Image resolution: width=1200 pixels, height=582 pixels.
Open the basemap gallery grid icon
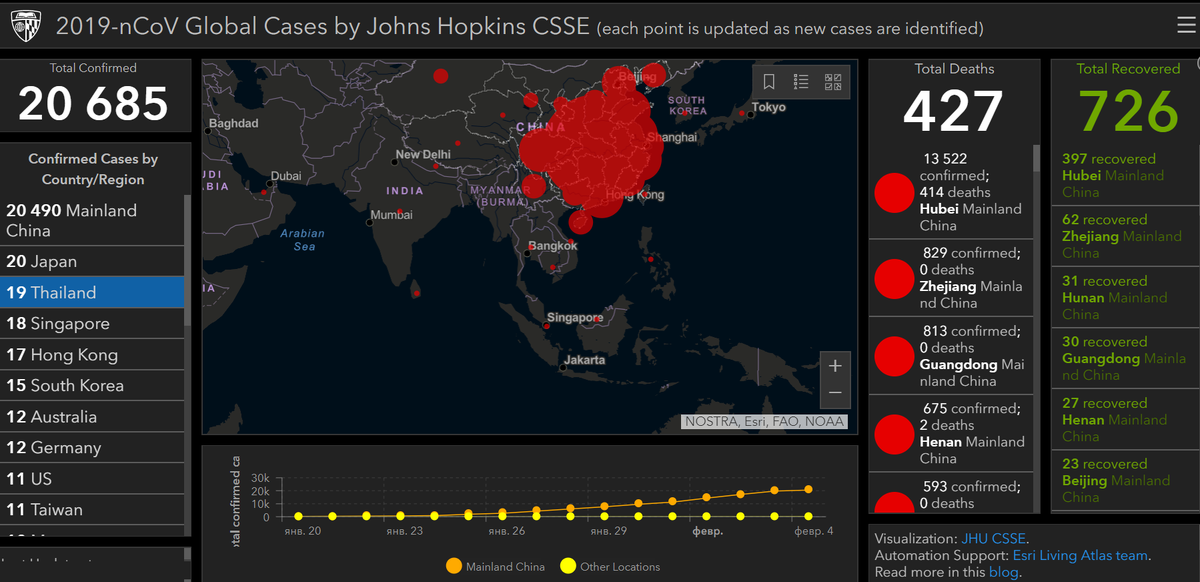pyautogui.click(x=833, y=82)
